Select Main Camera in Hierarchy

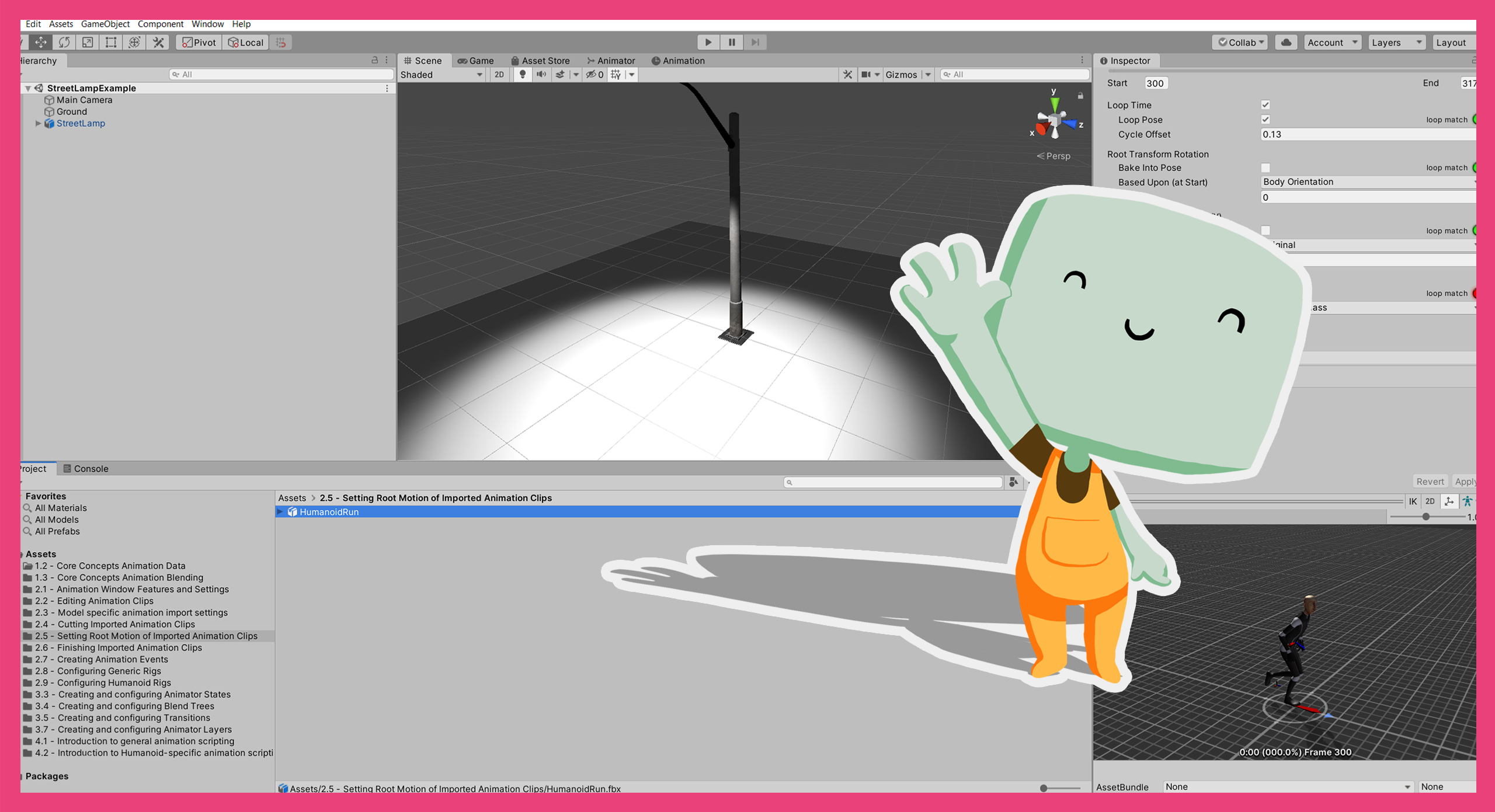click(84, 100)
